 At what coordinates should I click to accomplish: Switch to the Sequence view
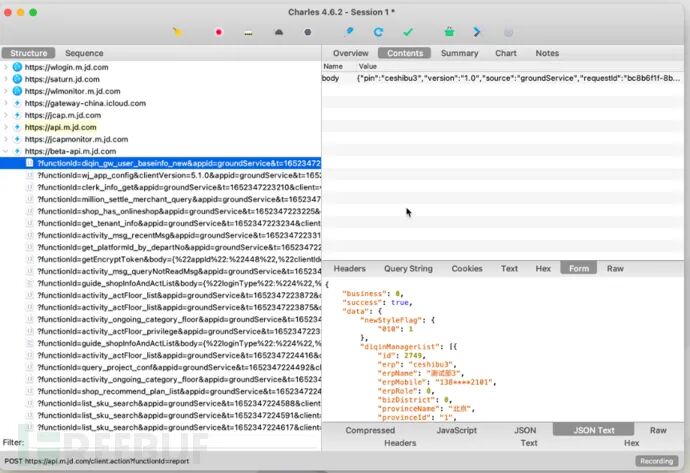click(x=84, y=53)
